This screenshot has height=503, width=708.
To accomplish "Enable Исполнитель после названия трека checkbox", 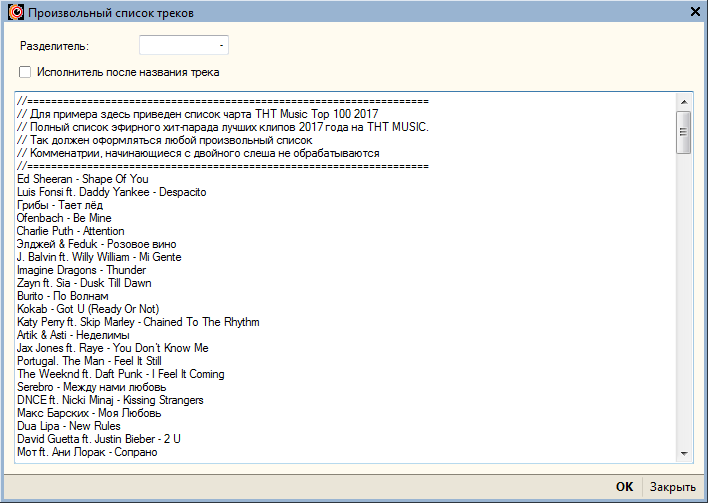I will (x=25, y=72).
